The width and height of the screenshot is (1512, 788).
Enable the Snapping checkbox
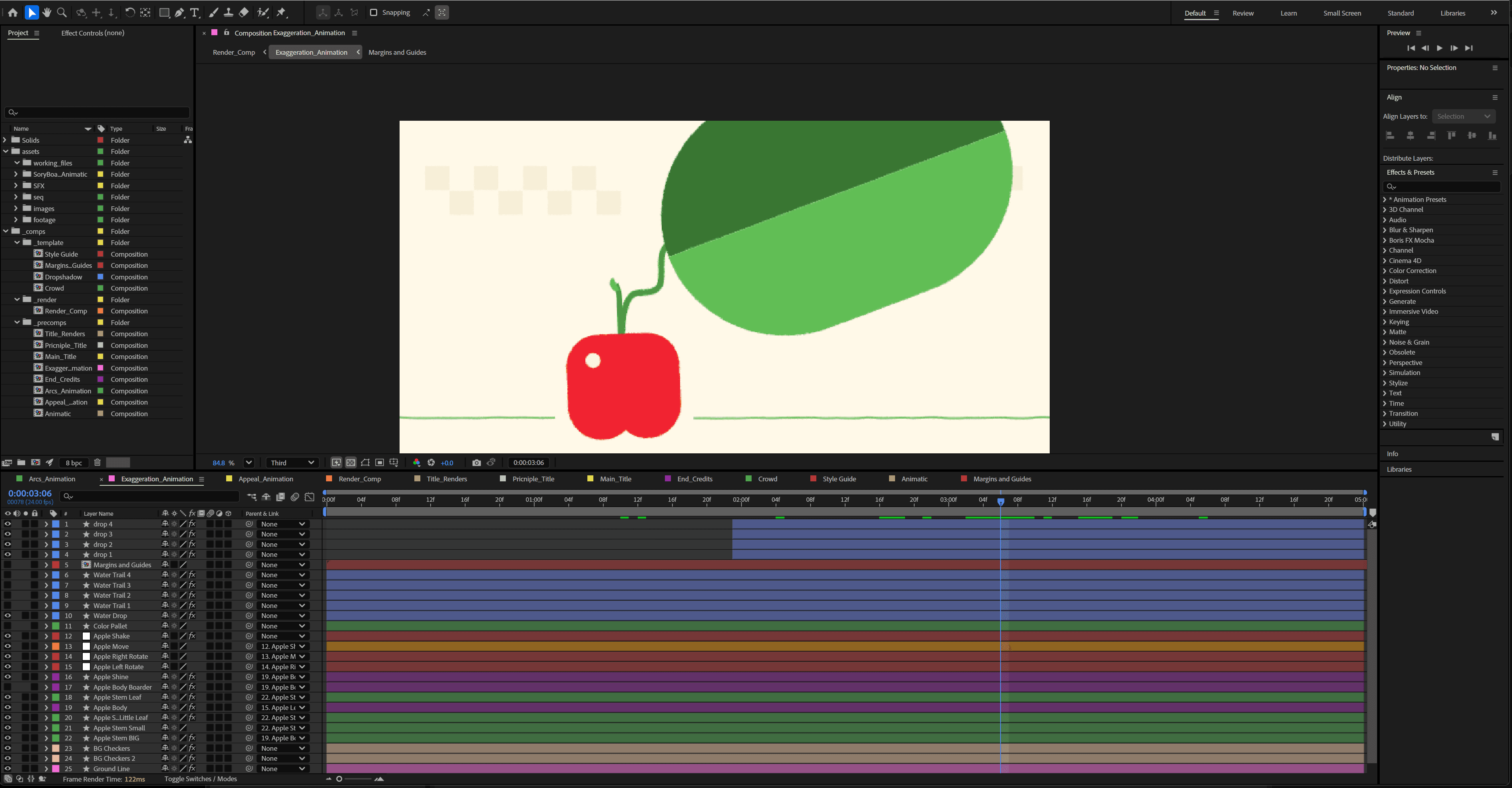tap(373, 12)
